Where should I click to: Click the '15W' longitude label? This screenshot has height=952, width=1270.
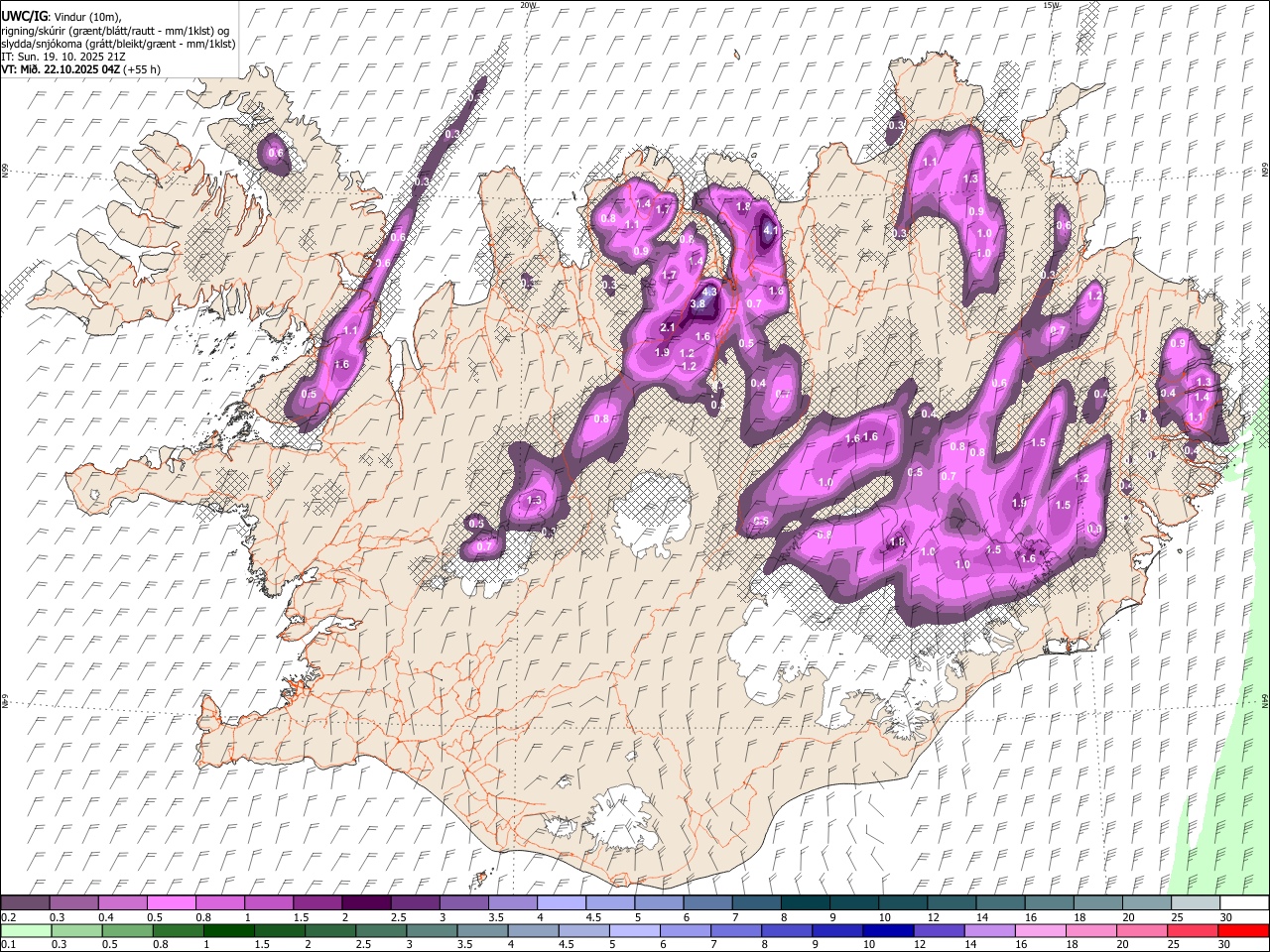tap(1052, 5)
